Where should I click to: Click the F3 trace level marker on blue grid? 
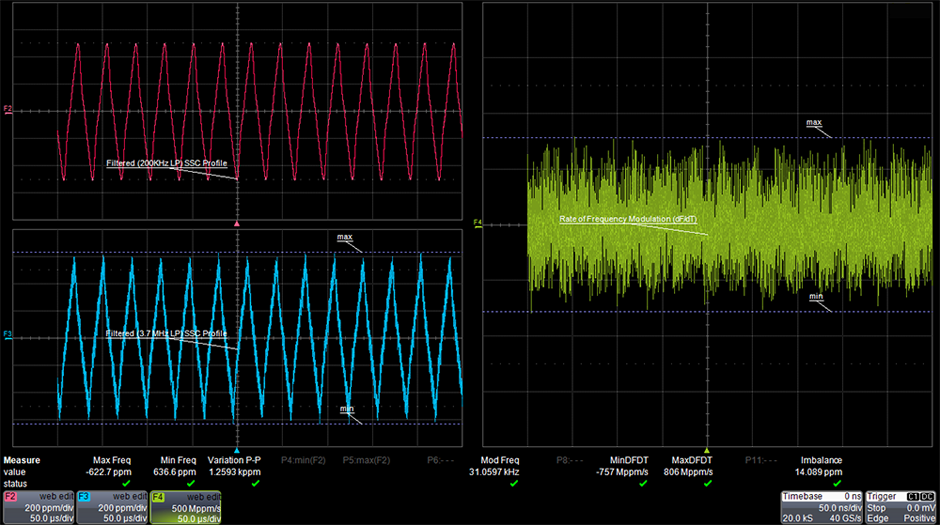coord(8,336)
